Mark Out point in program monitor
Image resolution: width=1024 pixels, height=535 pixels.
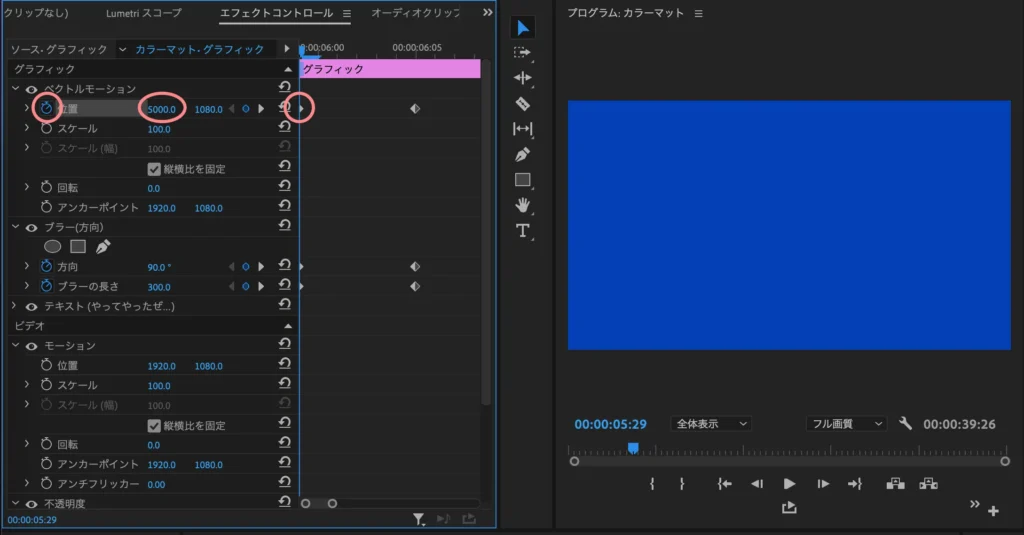pyautogui.click(x=682, y=483)
